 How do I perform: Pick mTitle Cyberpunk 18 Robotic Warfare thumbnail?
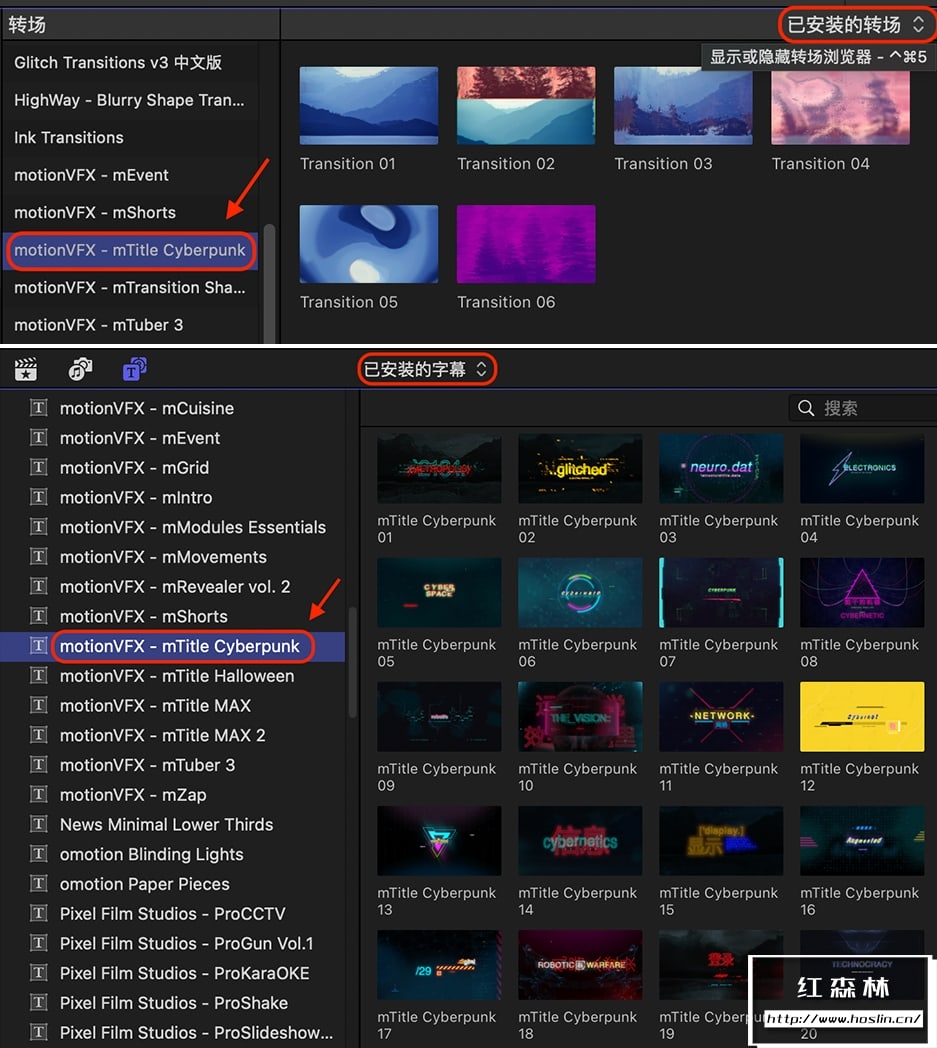[580, 965]
